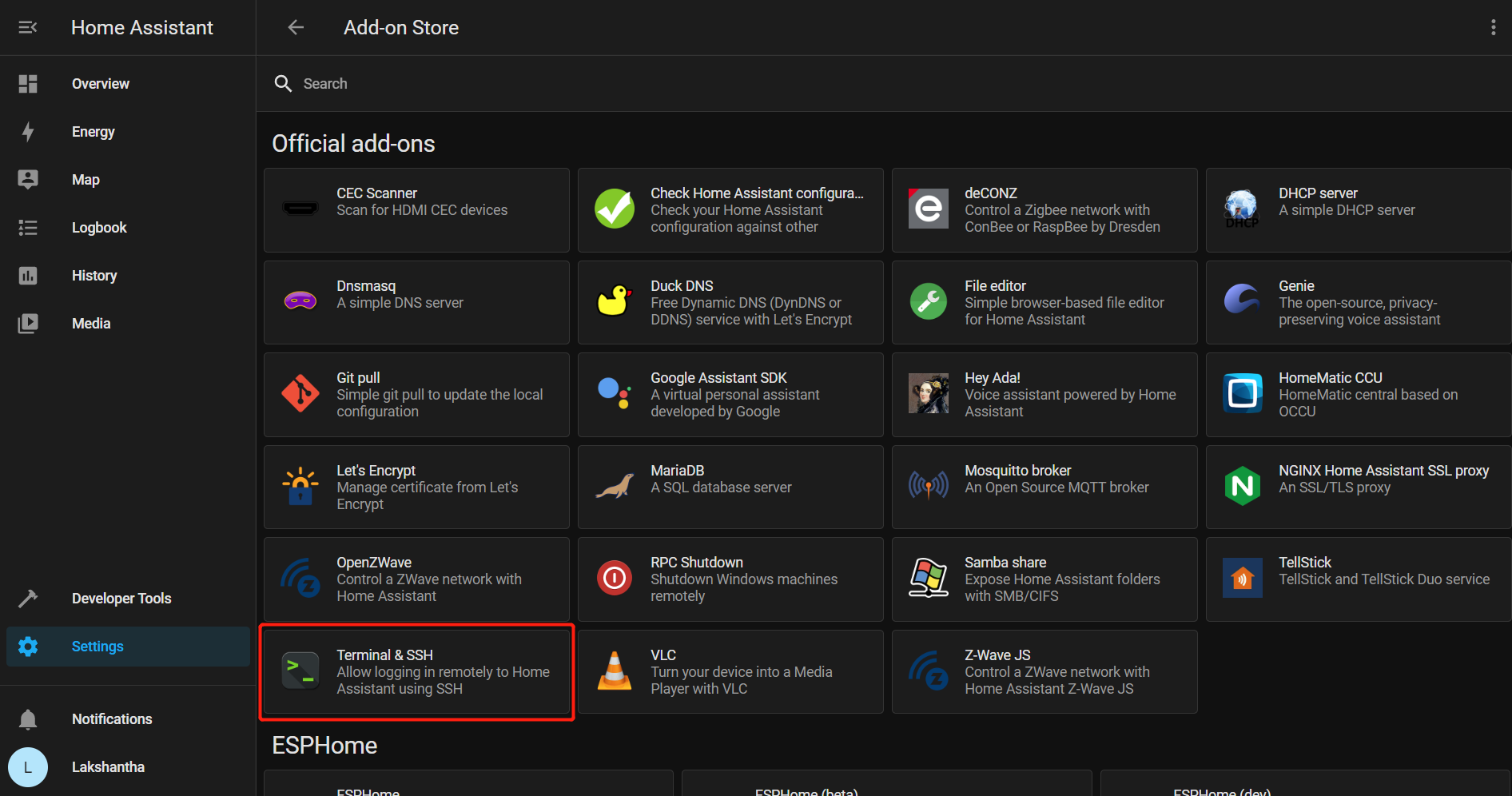Click the user avatar circle L
Image resolution: width=1512 pixels, height=796 pixels.
28,767
